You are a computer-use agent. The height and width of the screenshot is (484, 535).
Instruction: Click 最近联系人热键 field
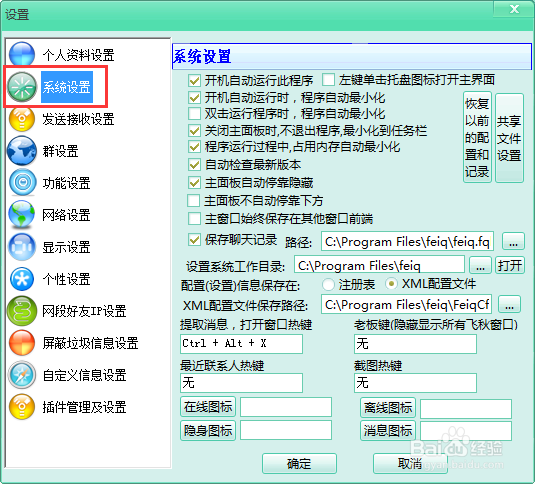pyautogui.click(x=242, y=383)
